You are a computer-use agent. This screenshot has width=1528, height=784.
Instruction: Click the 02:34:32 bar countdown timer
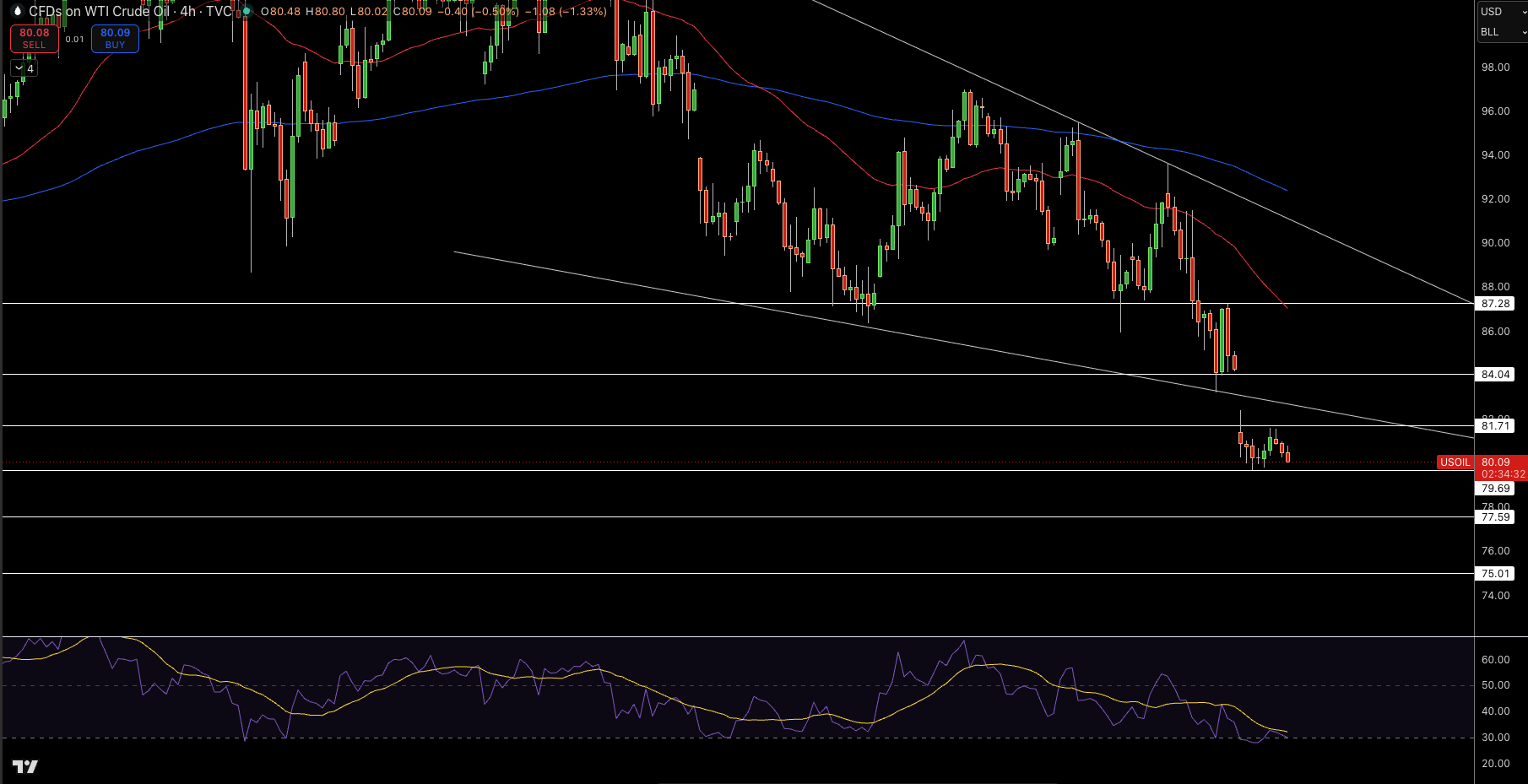pyautogui.click(x=1504, y=474)
